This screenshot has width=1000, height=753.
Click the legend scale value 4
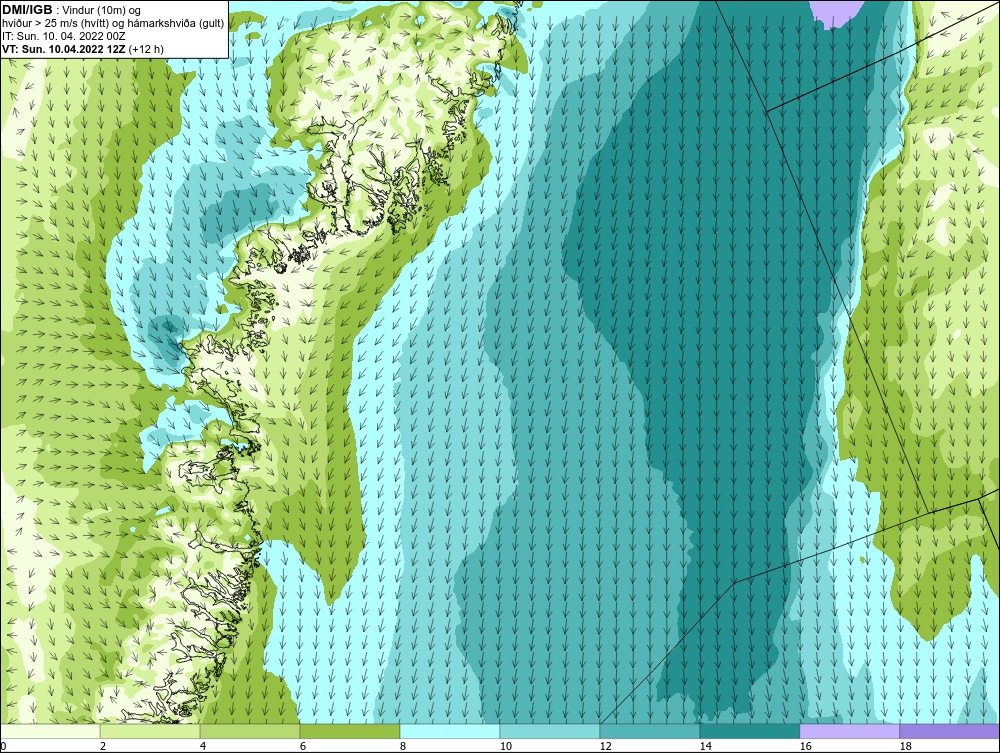tap(203, 746)
